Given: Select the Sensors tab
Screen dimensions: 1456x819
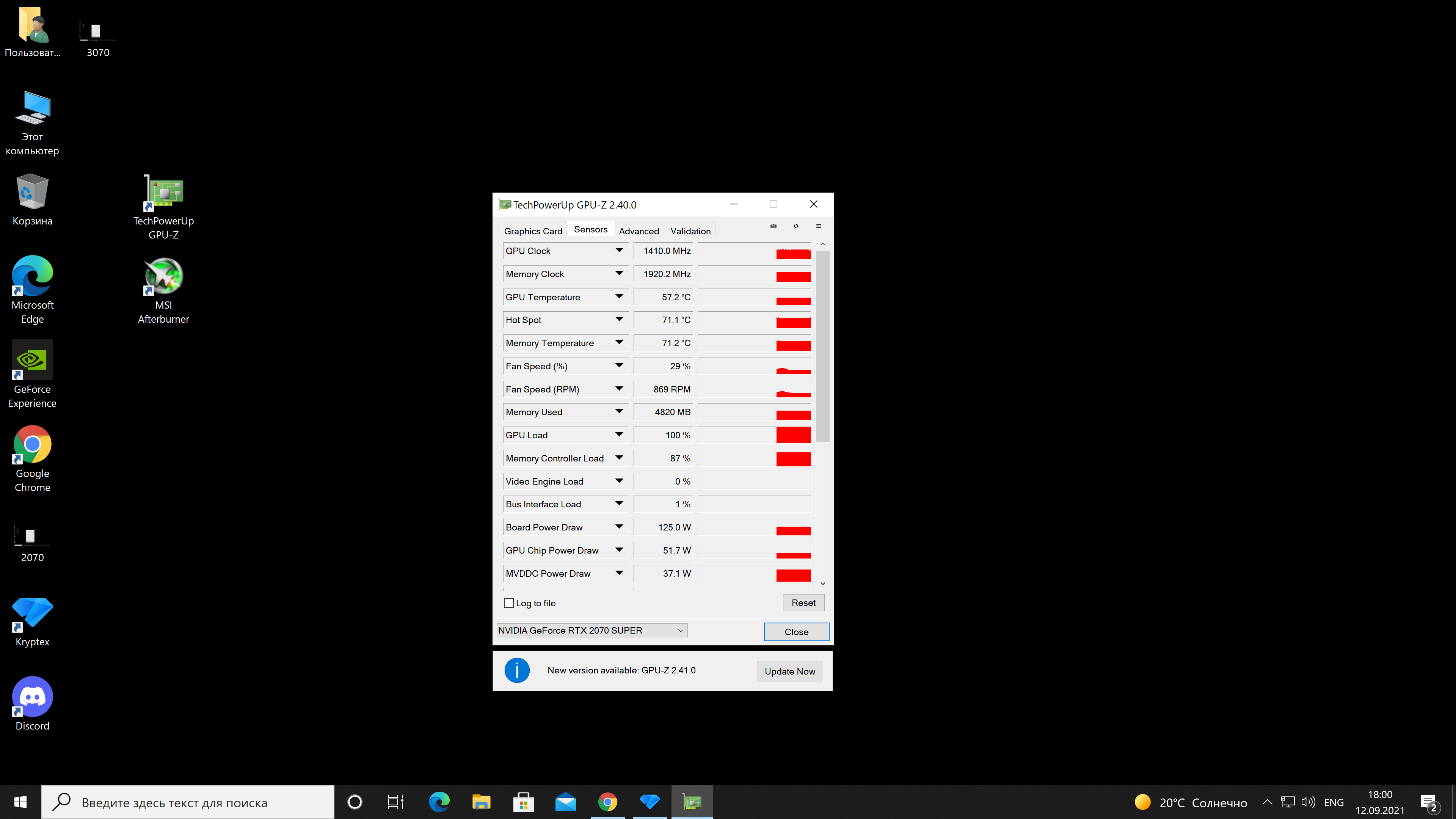Looking at the screenshot, I should point(591,229).
